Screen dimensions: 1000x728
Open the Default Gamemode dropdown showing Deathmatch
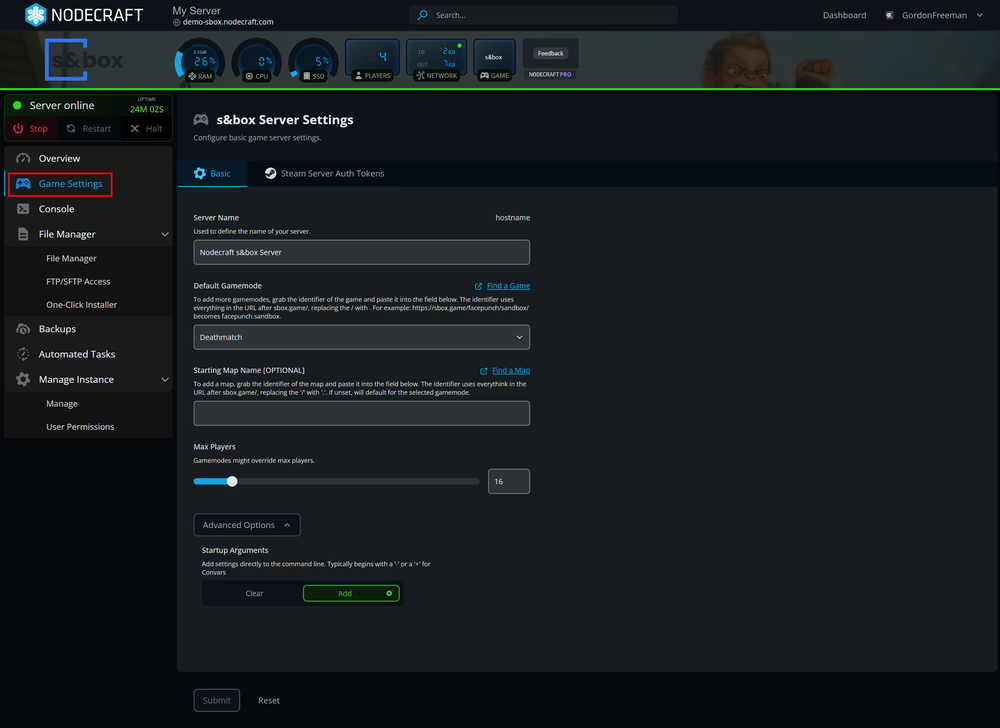pyautogui.click(x=362, y=336)
